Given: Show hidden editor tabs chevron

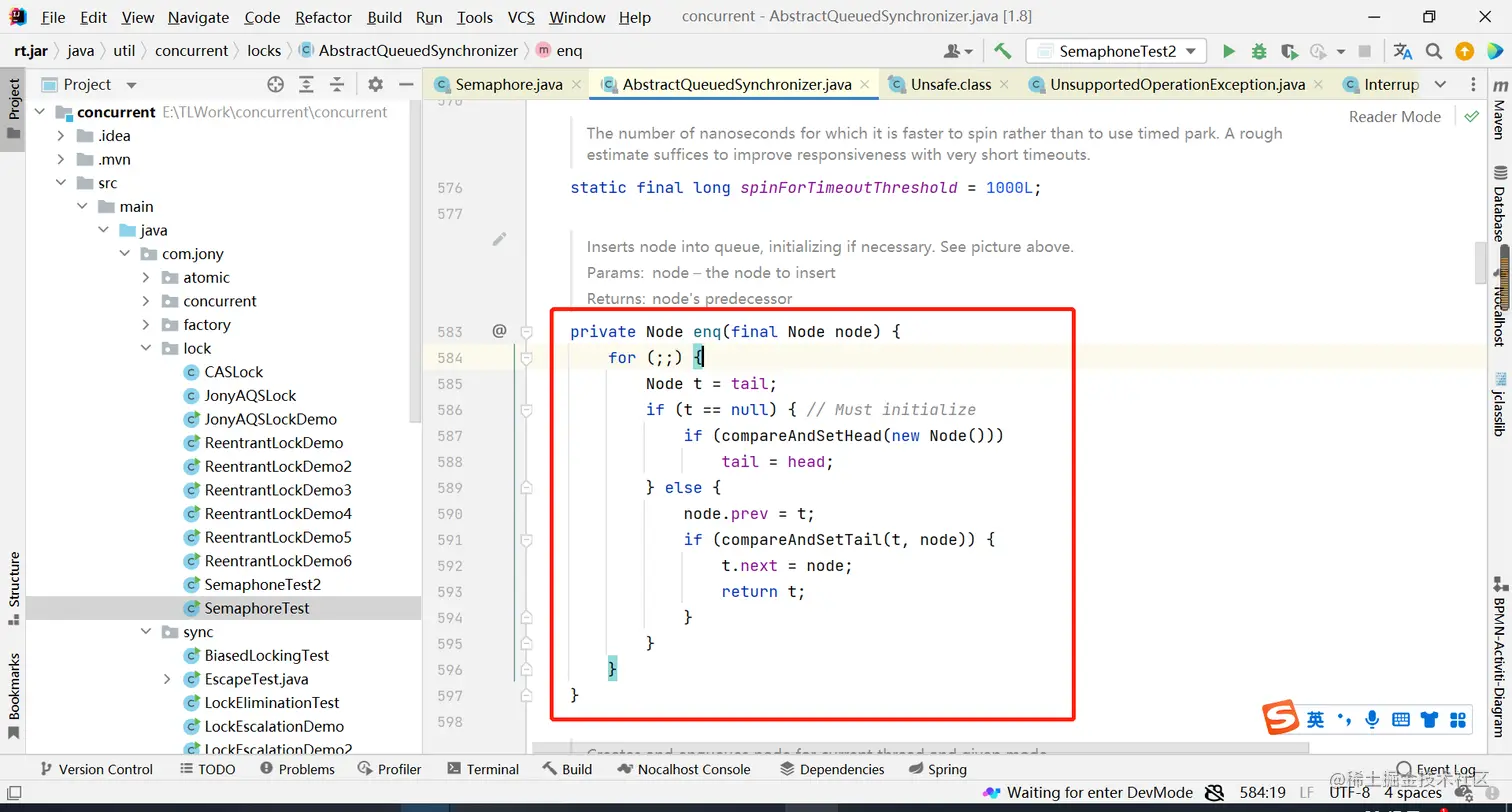Looking at the screenshot, I should click(x=1440, y=84).
